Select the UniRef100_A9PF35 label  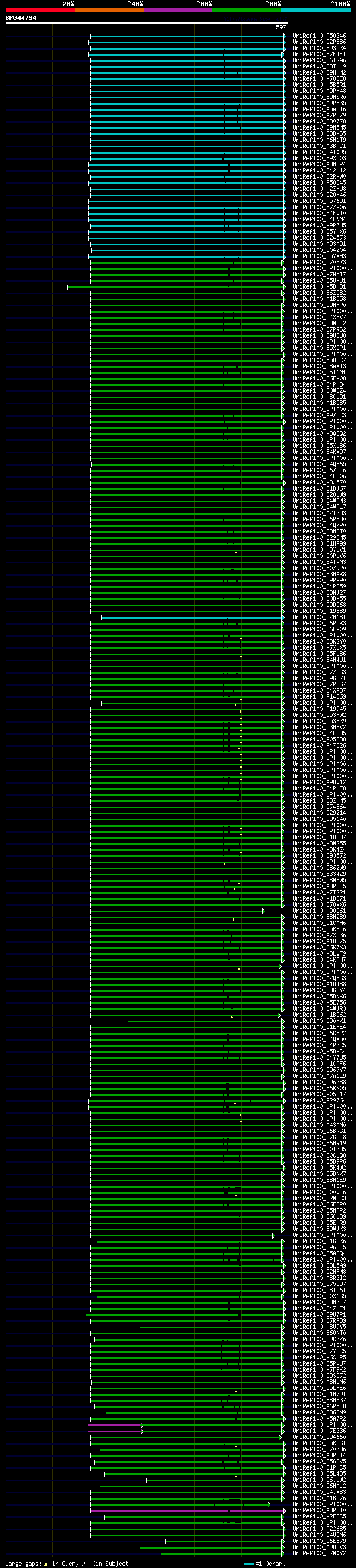319,103
